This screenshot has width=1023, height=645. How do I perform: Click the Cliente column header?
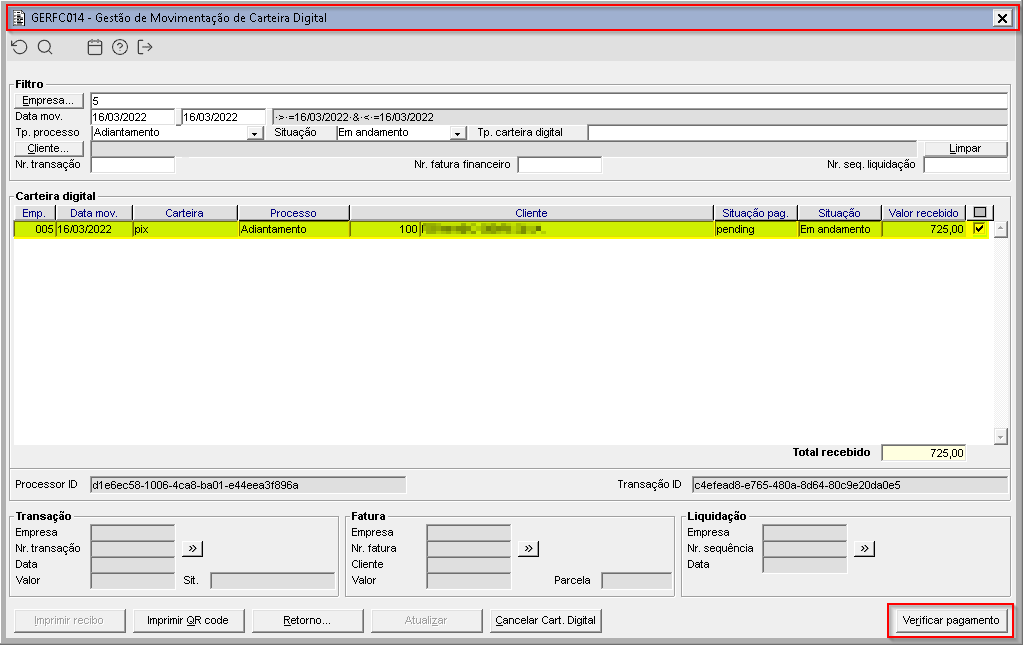532,213
